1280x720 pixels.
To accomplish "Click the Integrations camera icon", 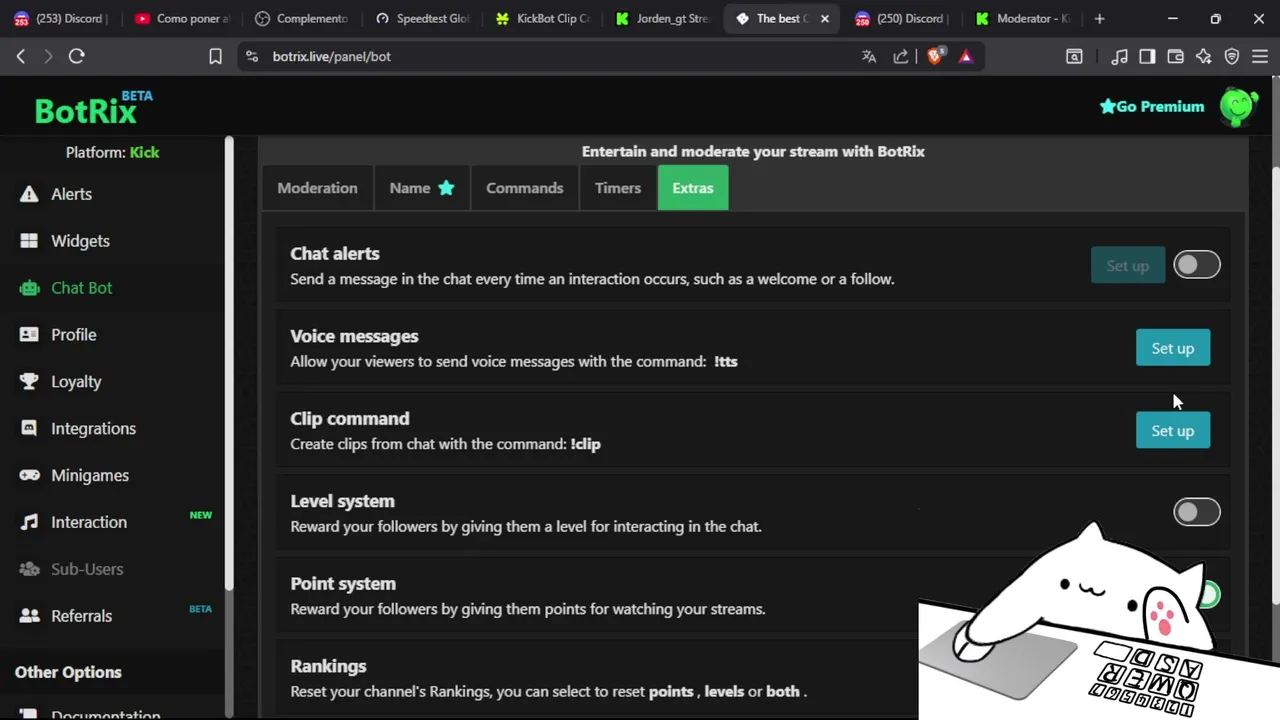I will point(29,429).
